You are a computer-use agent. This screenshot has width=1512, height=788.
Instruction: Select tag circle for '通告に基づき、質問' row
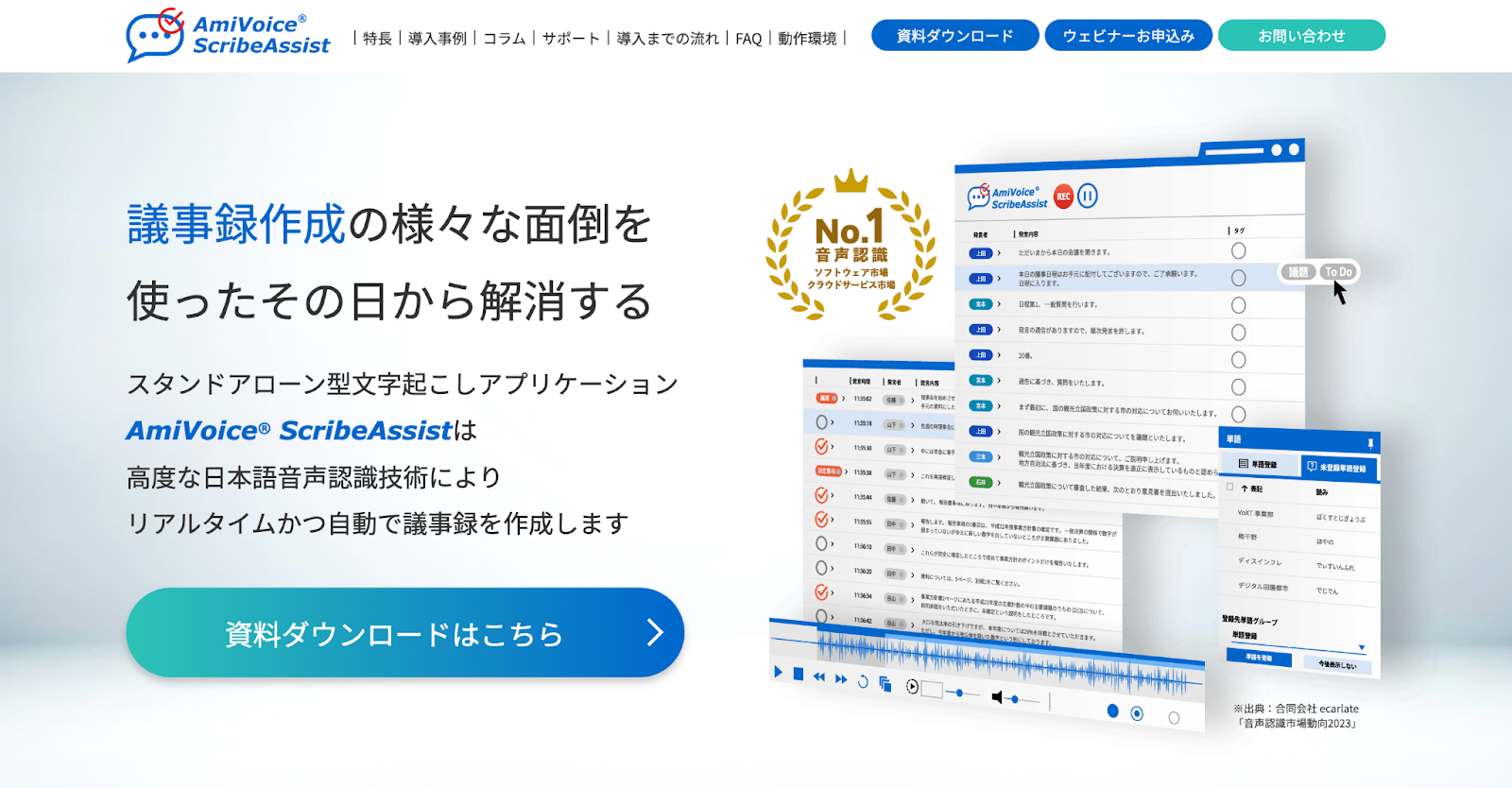[x=1238, y=387]
